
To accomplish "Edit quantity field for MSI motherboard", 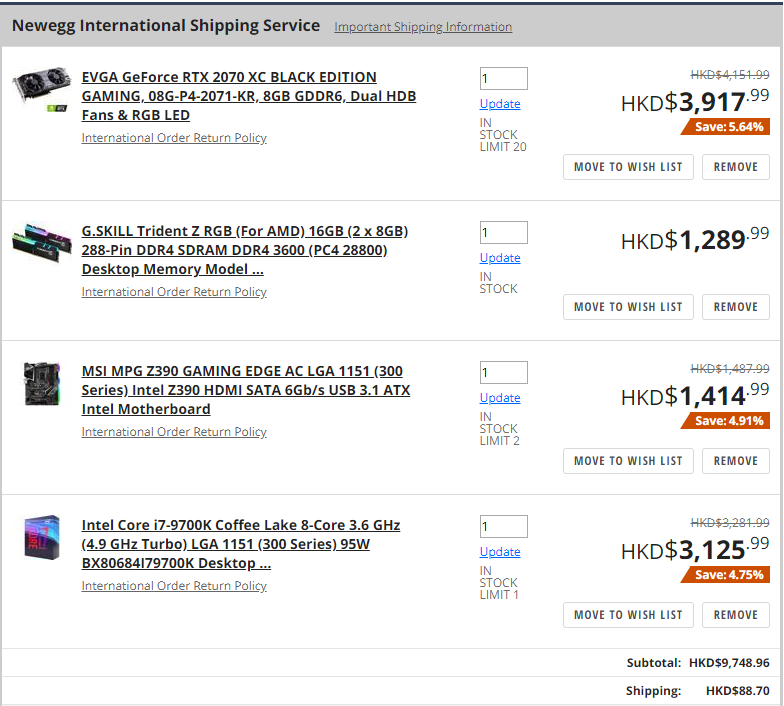I will 504,372.
